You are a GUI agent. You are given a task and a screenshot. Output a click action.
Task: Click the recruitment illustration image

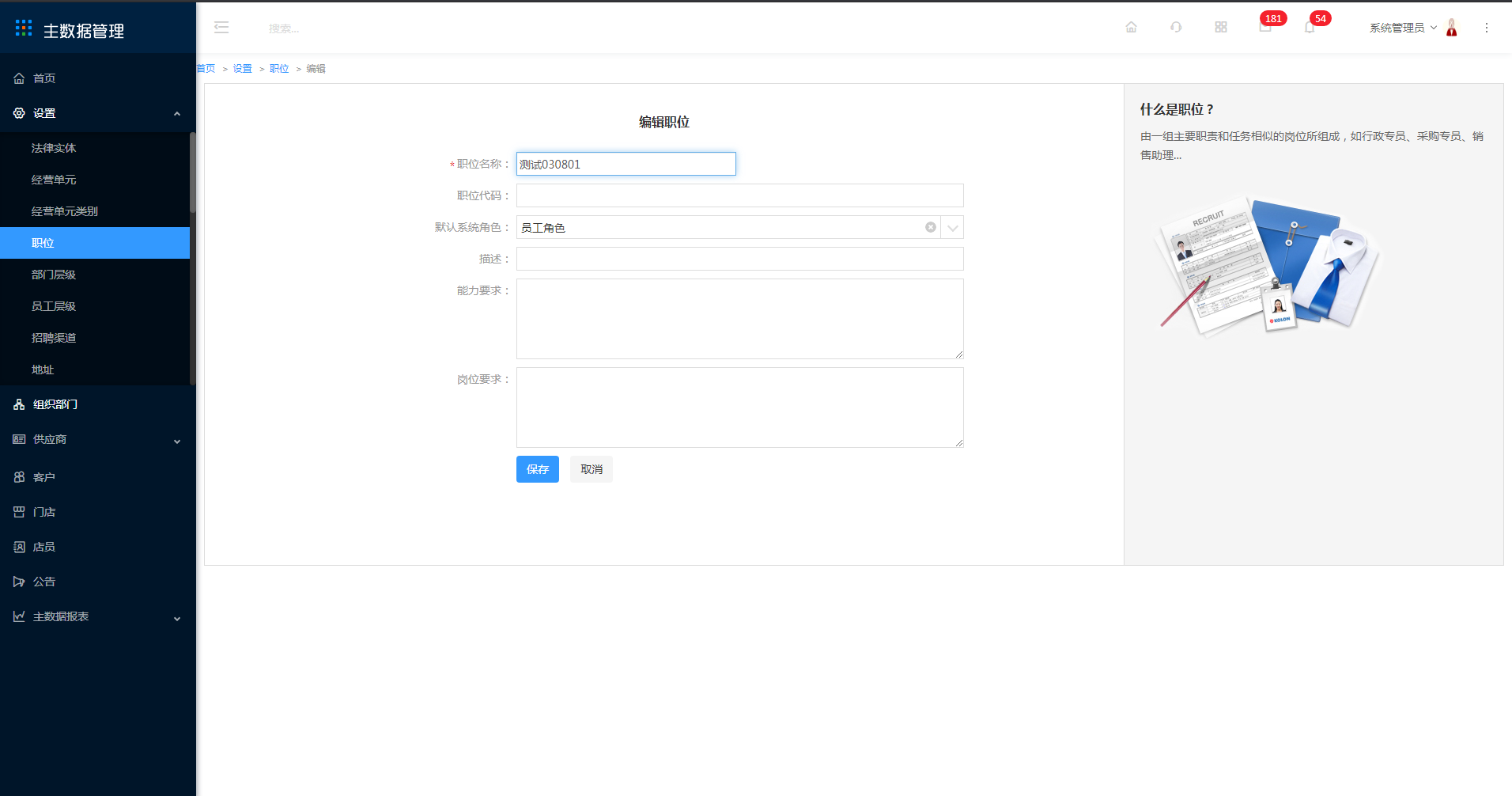[1265, 265]
